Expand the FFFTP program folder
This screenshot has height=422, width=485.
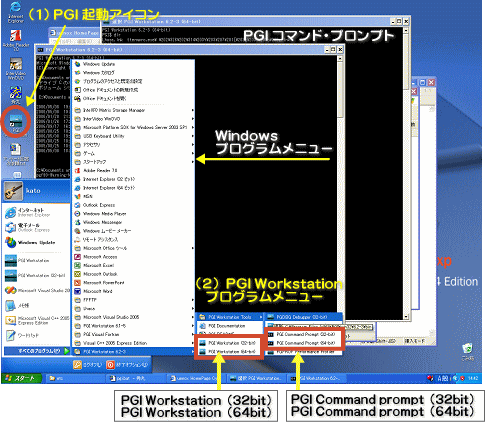(x=133, y=300)
